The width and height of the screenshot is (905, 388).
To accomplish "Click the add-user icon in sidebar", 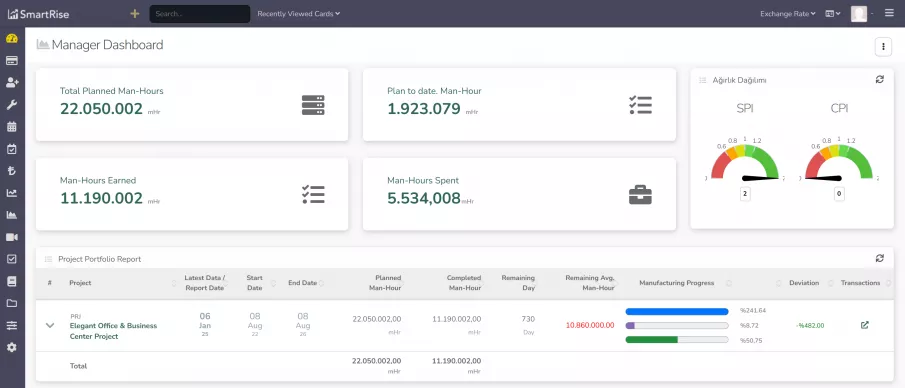I will tap(12, 83).
